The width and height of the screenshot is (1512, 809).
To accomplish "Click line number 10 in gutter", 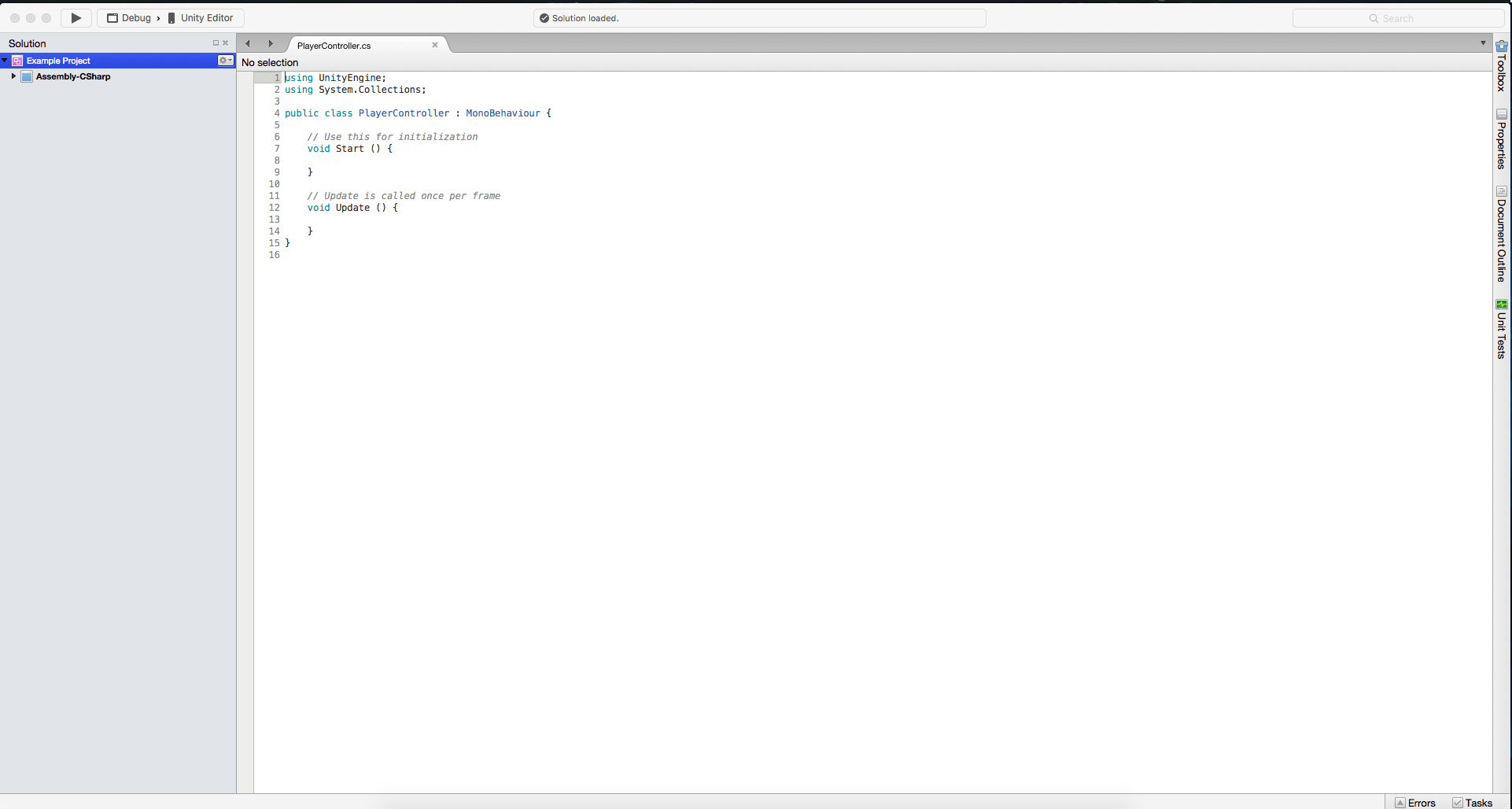I will (x=274, y=184).
